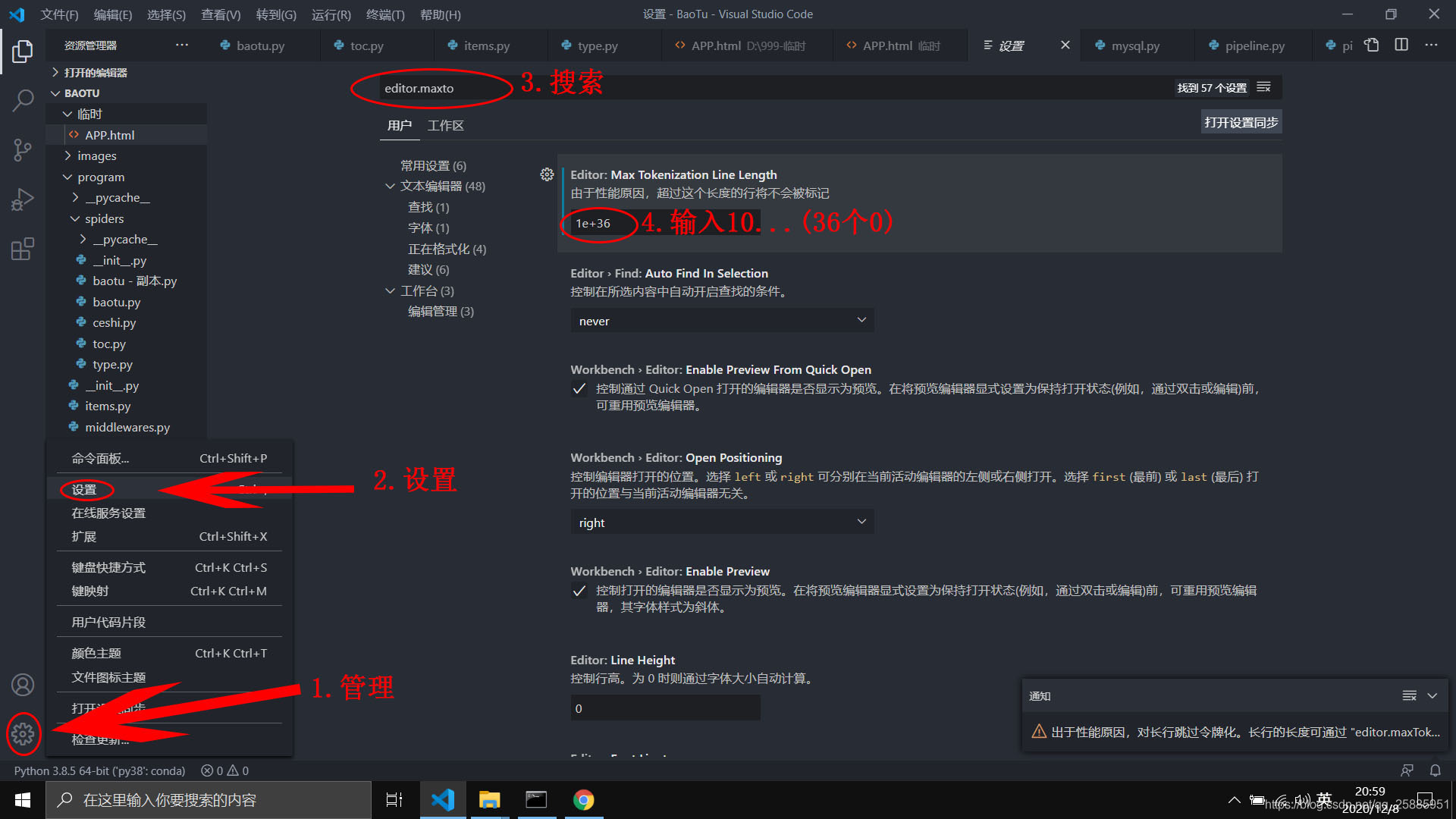Open Auto Find In Selection dropdown
The width and height of the screenshot is (1456, 819).
pyautogui.click(x=721, y=321)
